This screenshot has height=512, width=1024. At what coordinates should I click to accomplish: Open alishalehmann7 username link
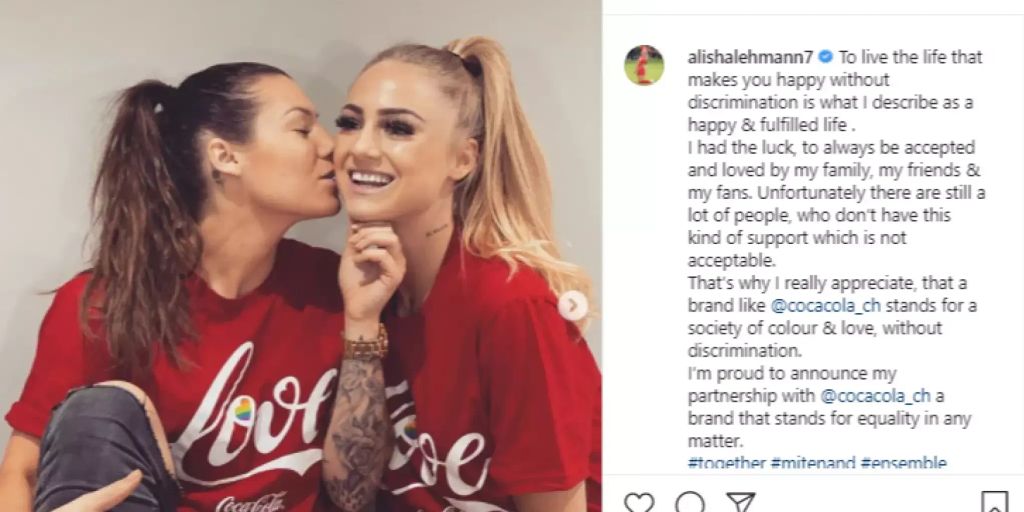(x=750, y=57)
